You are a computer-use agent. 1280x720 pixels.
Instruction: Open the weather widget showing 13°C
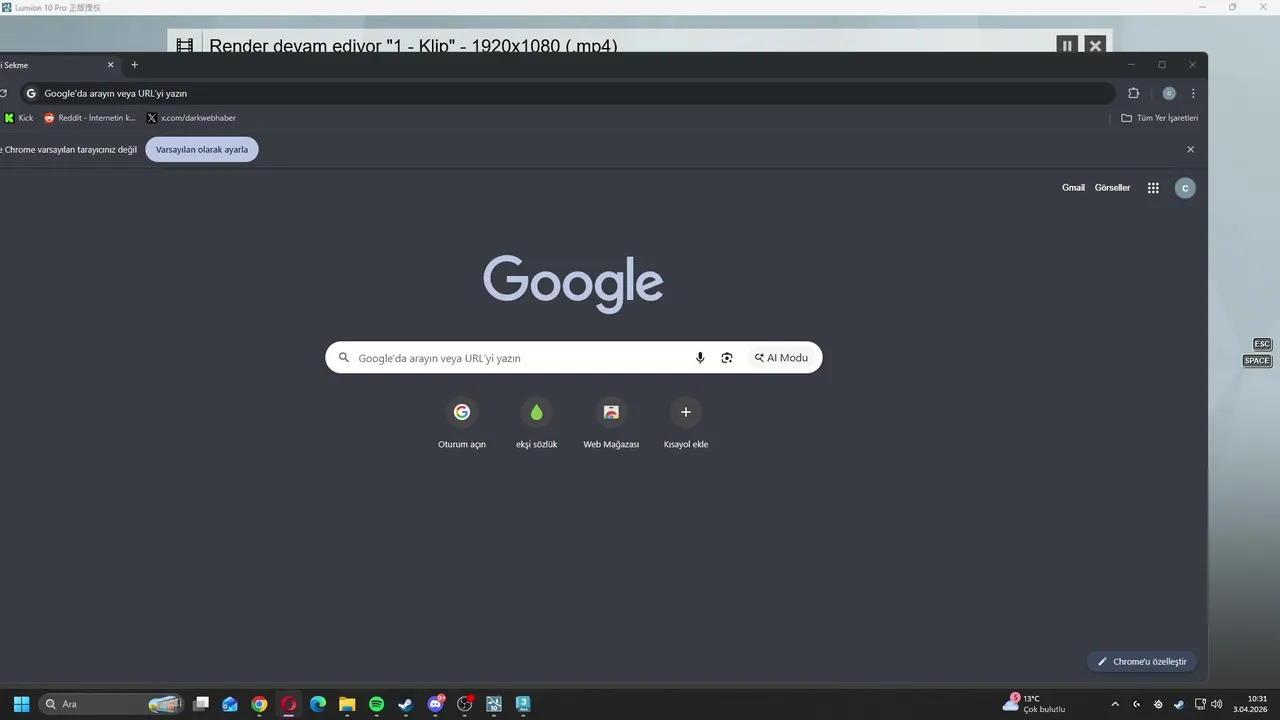(1035, 704)
